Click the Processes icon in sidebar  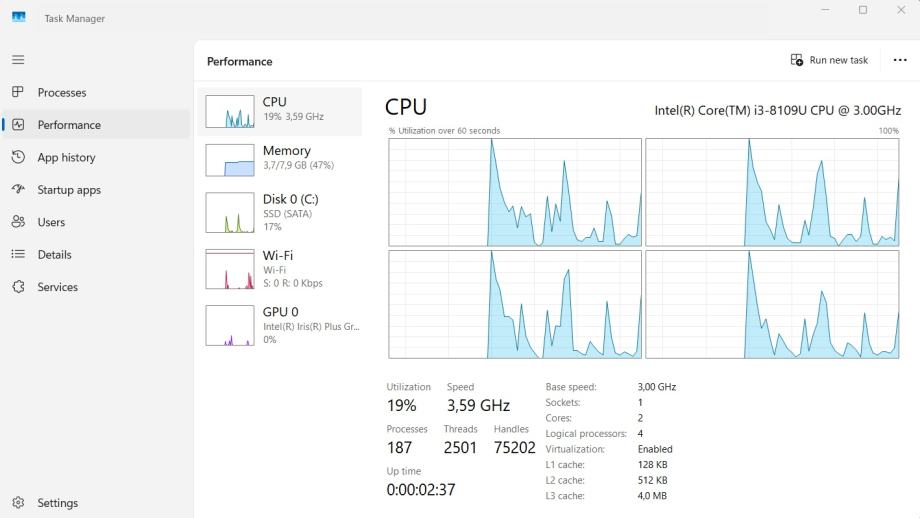click(x=18, y=92)
